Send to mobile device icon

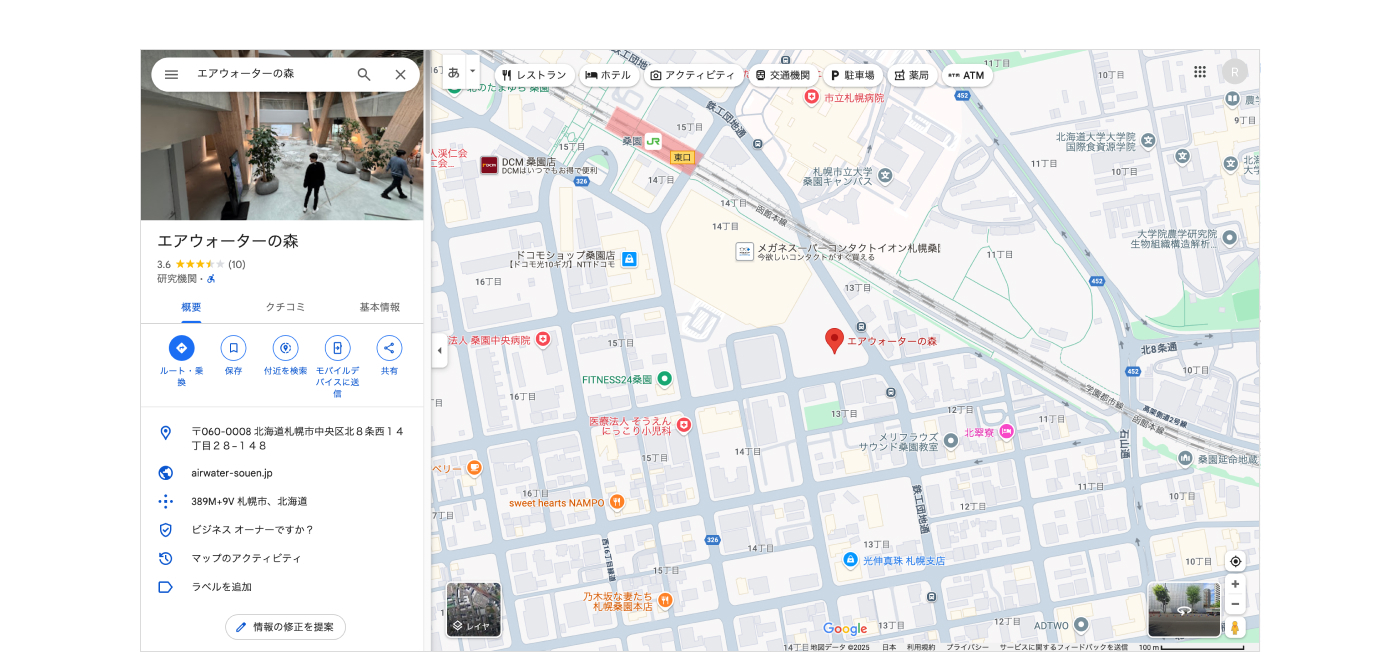tap(337, 348)
